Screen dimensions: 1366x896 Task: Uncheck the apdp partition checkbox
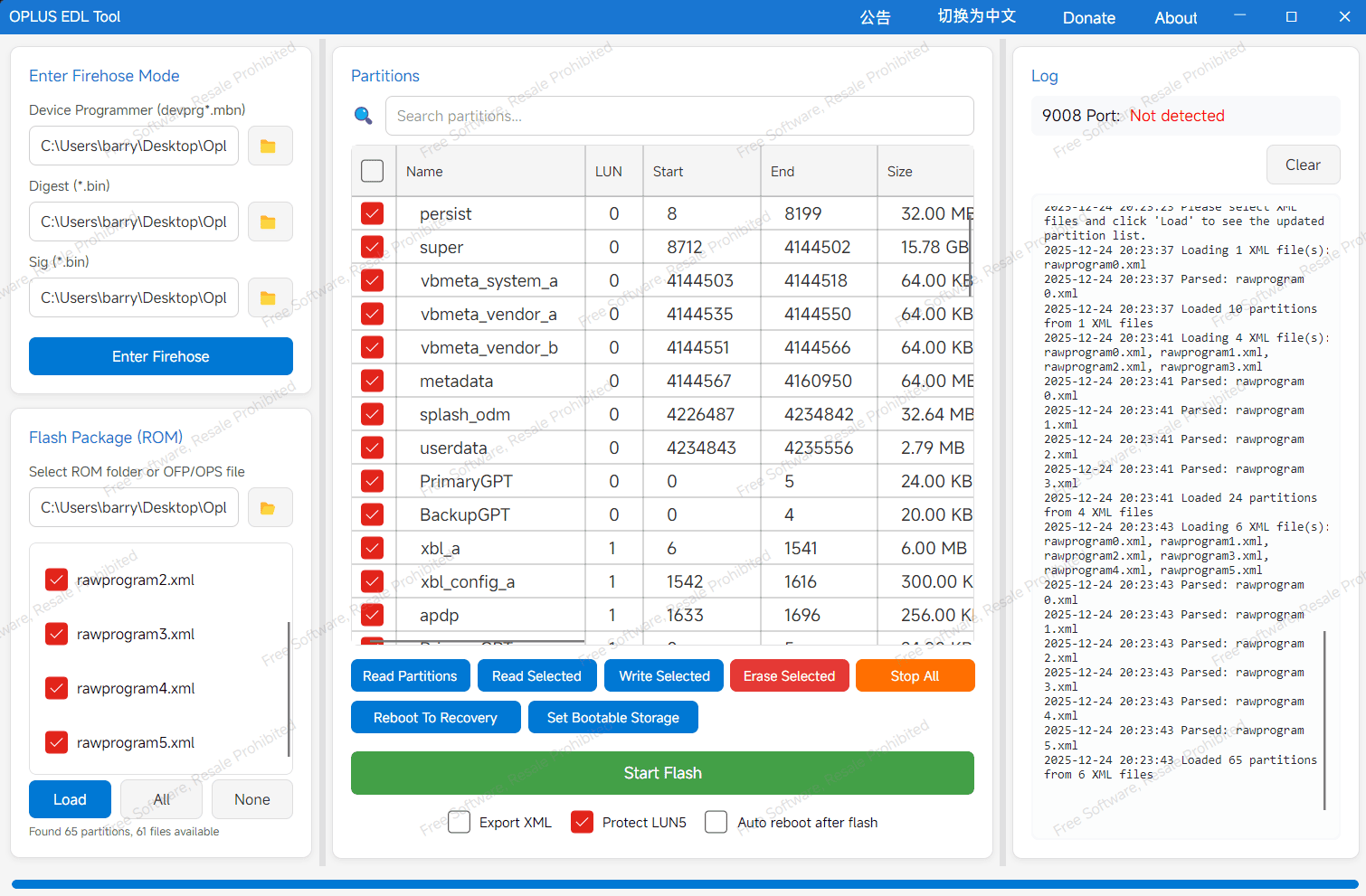[x=372, y=615]
